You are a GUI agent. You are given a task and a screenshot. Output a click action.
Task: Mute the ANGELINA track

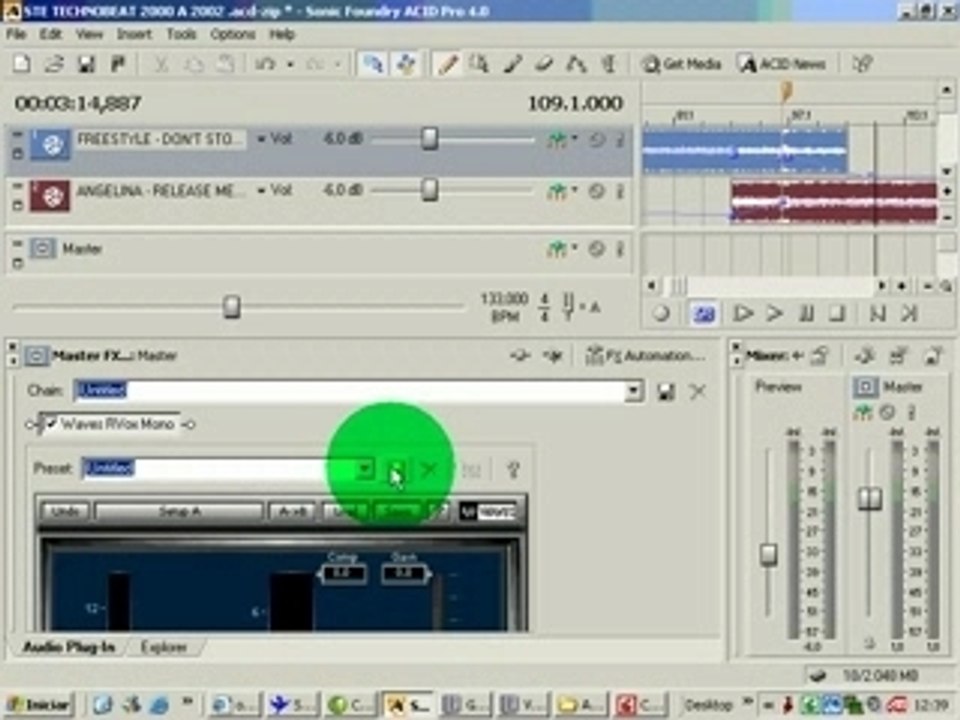(596, 192)
